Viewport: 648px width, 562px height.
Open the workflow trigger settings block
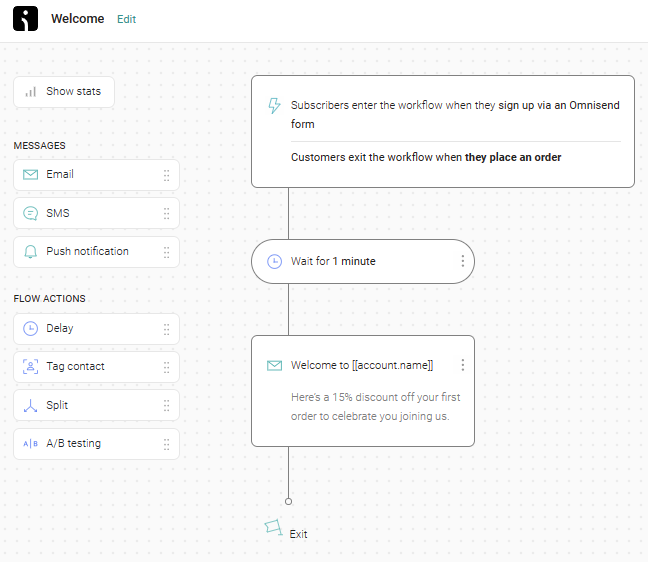pos(443,131)
